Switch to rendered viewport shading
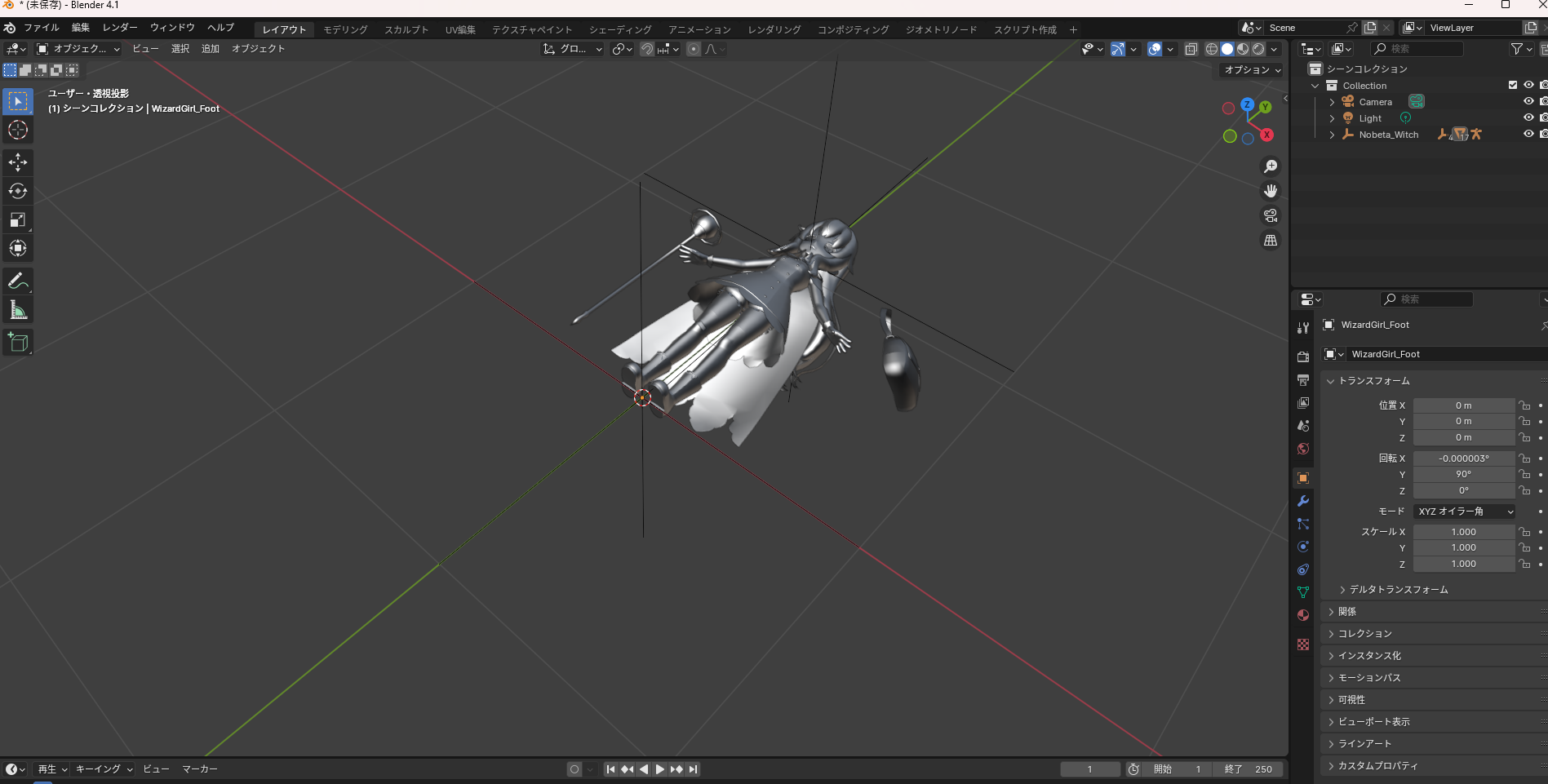Image resolution: width=1548 pixels, height=784 pixels. (x=1258, y=49)
